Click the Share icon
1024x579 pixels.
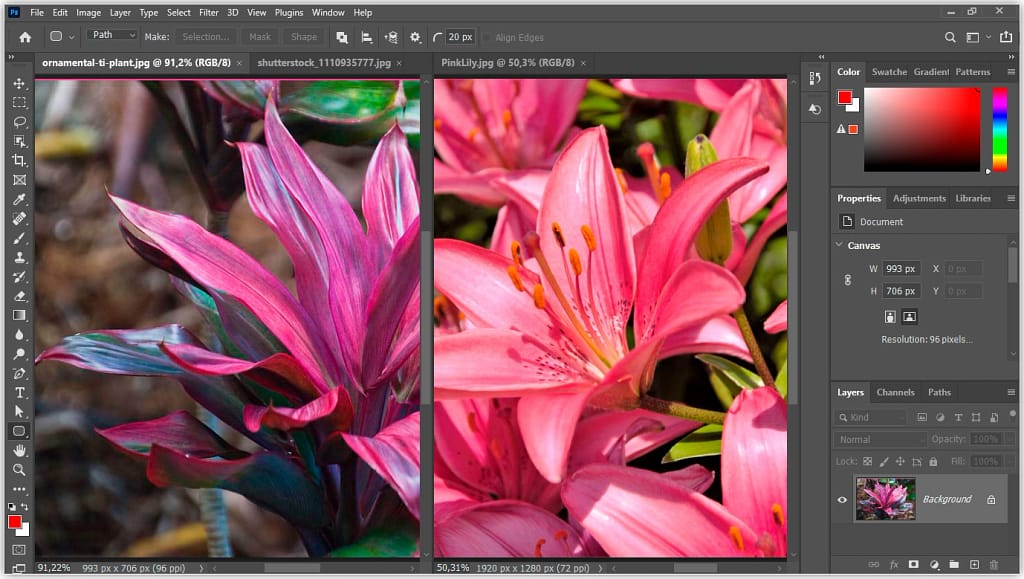[1006, 37]
